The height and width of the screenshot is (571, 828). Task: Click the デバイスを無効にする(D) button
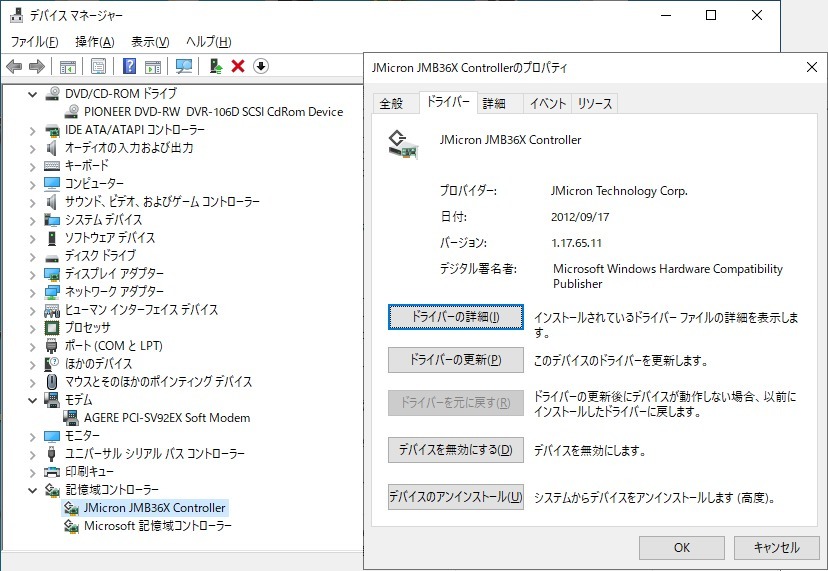[x=456, y=450]
